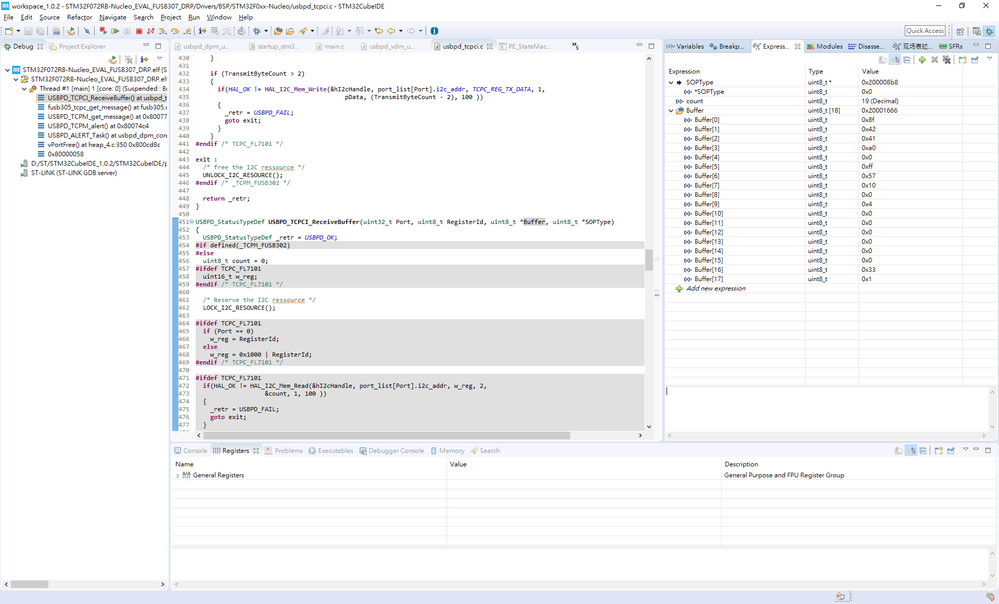
Task: Toggle Layout mode in Registers view
Action: 911,450
